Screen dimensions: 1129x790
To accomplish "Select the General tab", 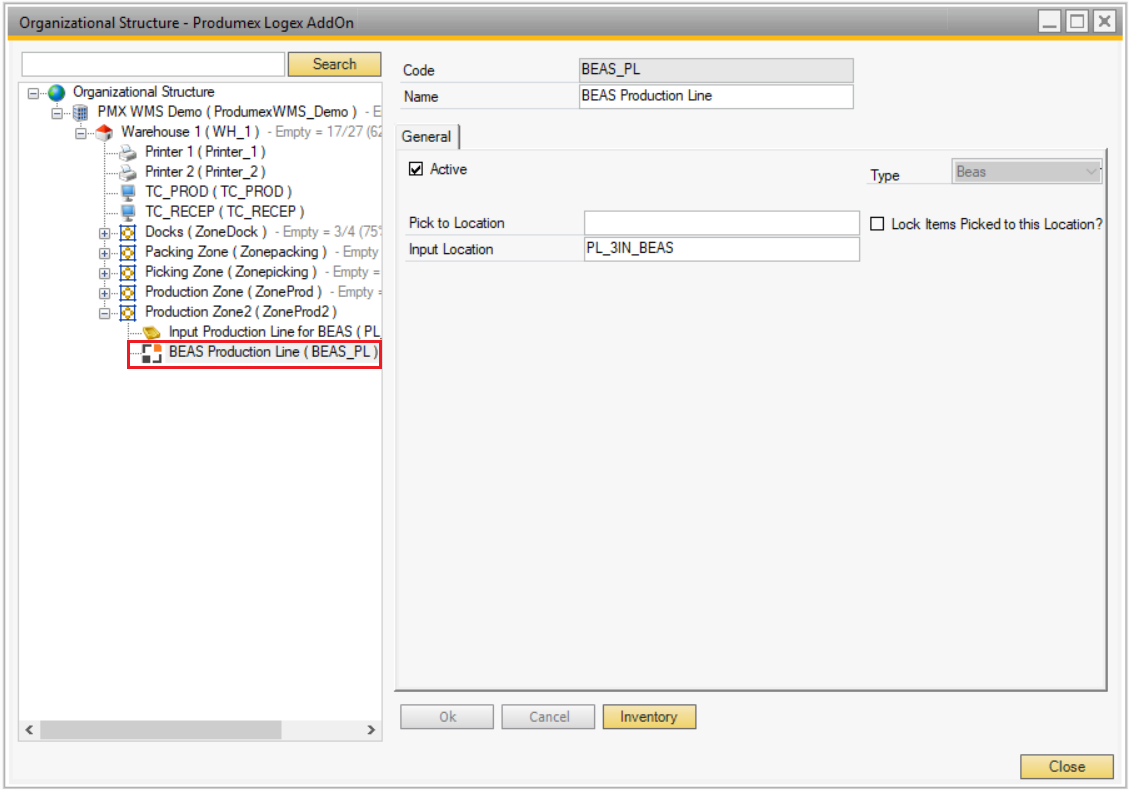I will [x=426, y=137].
